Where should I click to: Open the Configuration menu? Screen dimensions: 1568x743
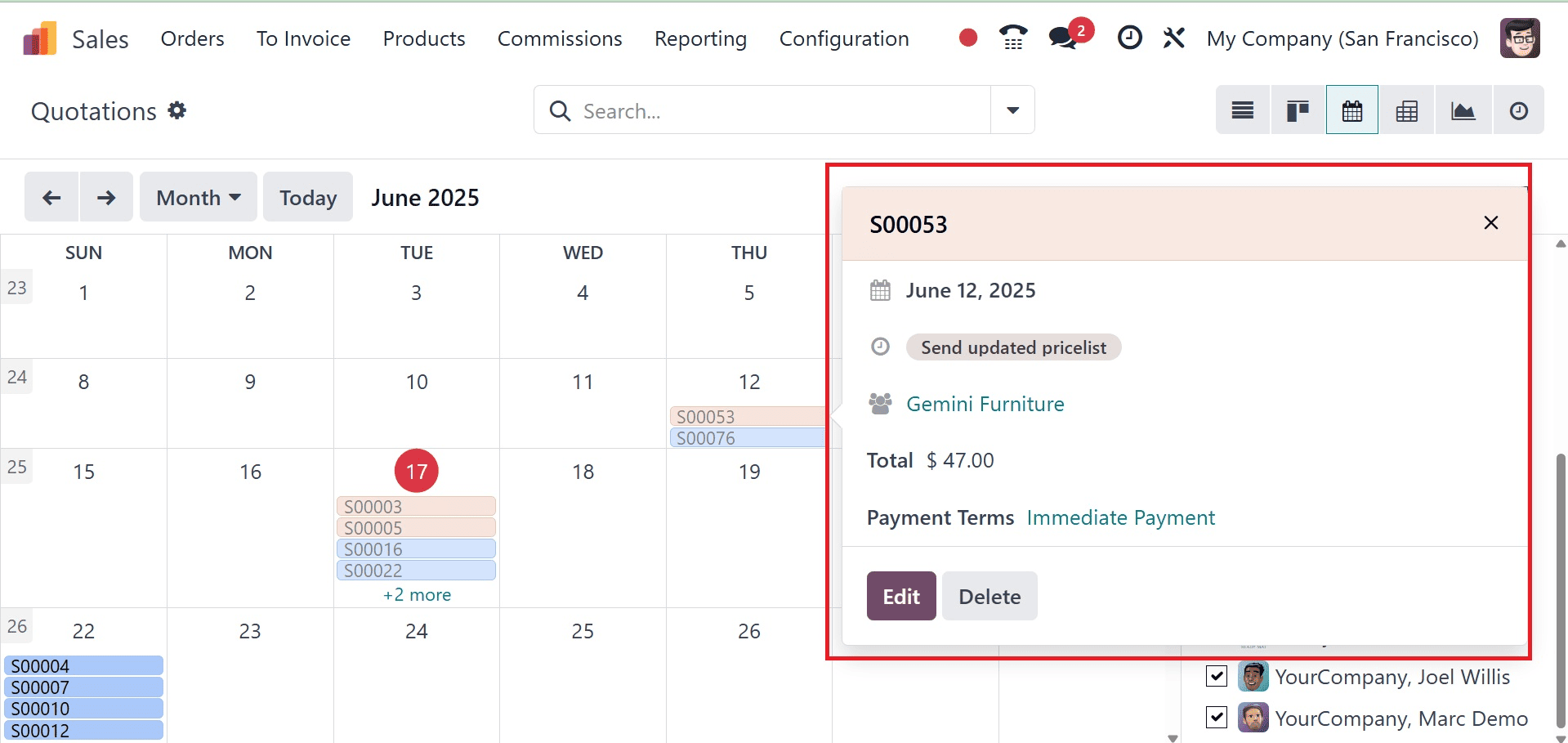(x=844, y=38)
